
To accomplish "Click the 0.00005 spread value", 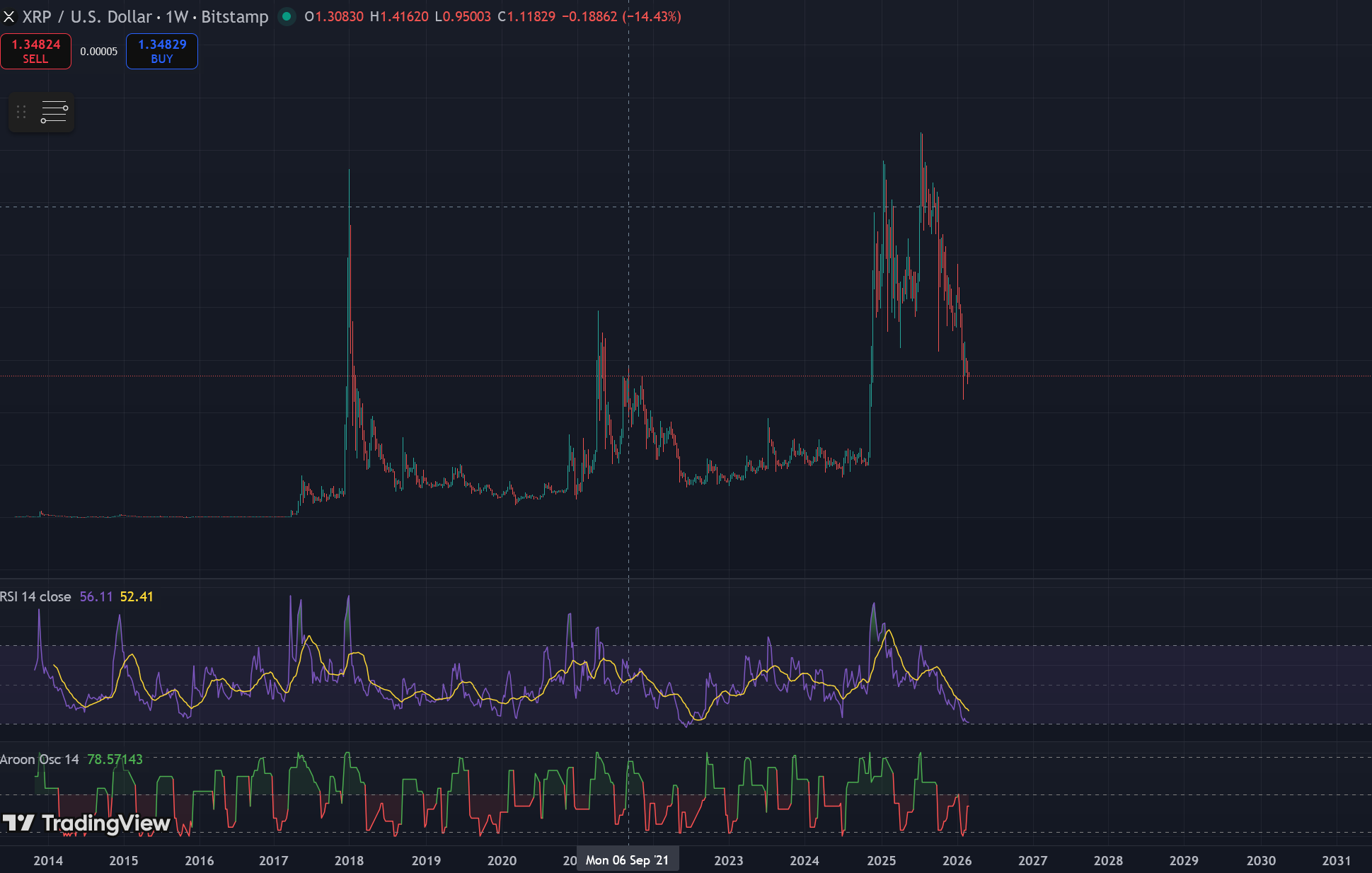I will click(98, 52).
